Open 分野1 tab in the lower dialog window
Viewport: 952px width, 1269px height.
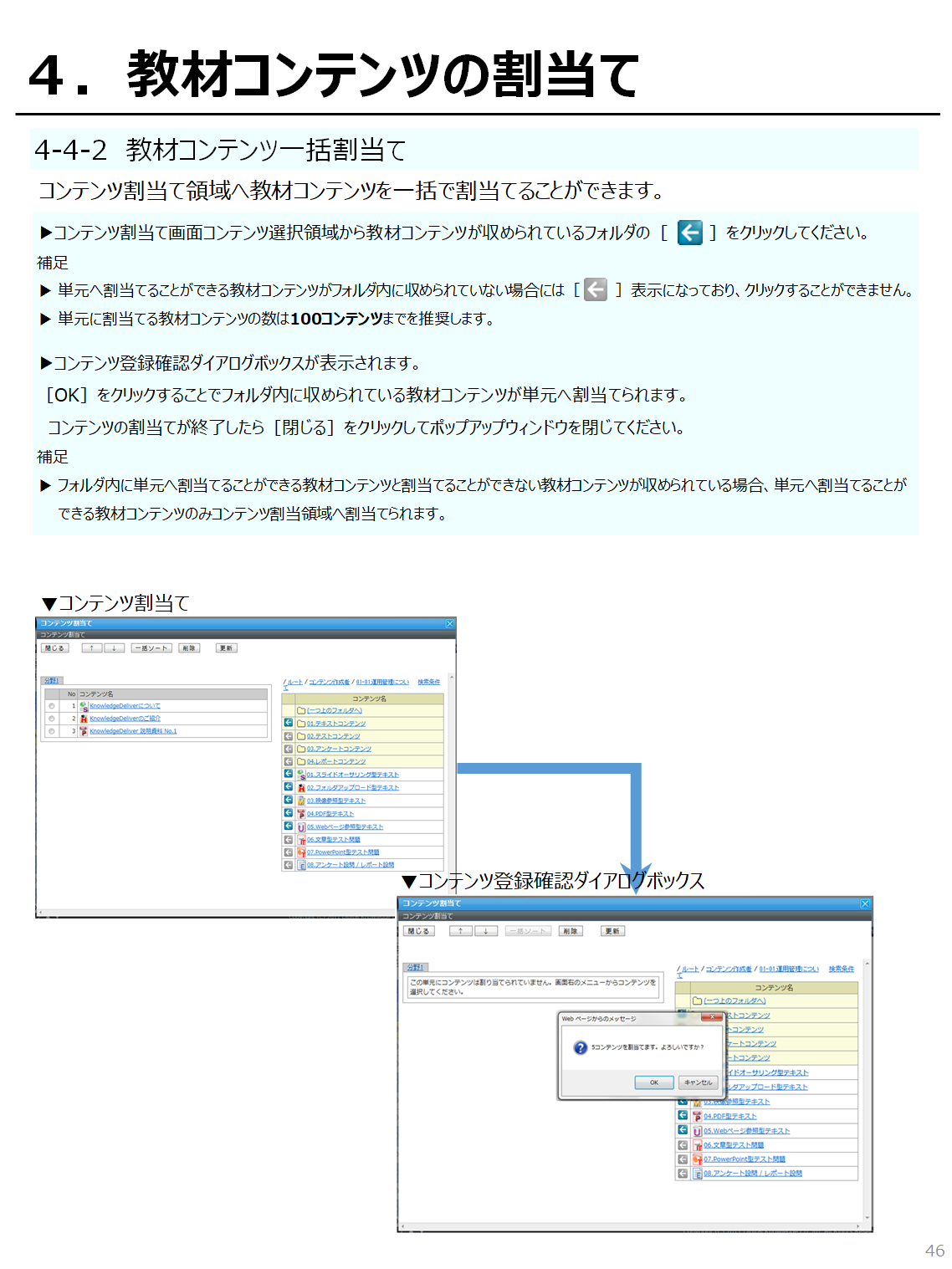415,967
